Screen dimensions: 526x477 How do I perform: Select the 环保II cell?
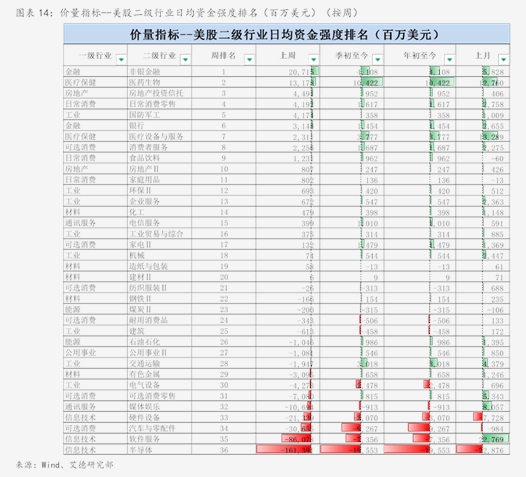pos(160,190)
